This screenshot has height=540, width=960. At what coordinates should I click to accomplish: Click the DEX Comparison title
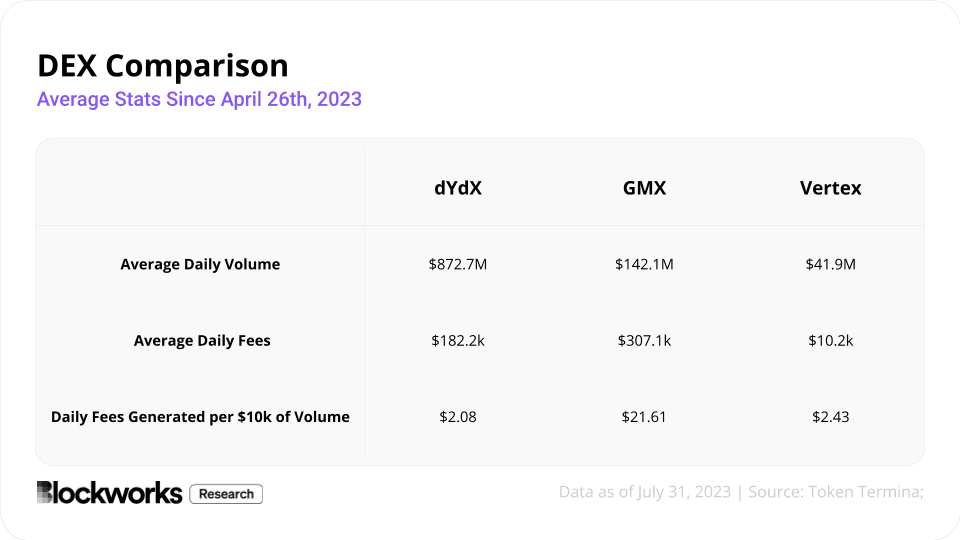point(163,66)
